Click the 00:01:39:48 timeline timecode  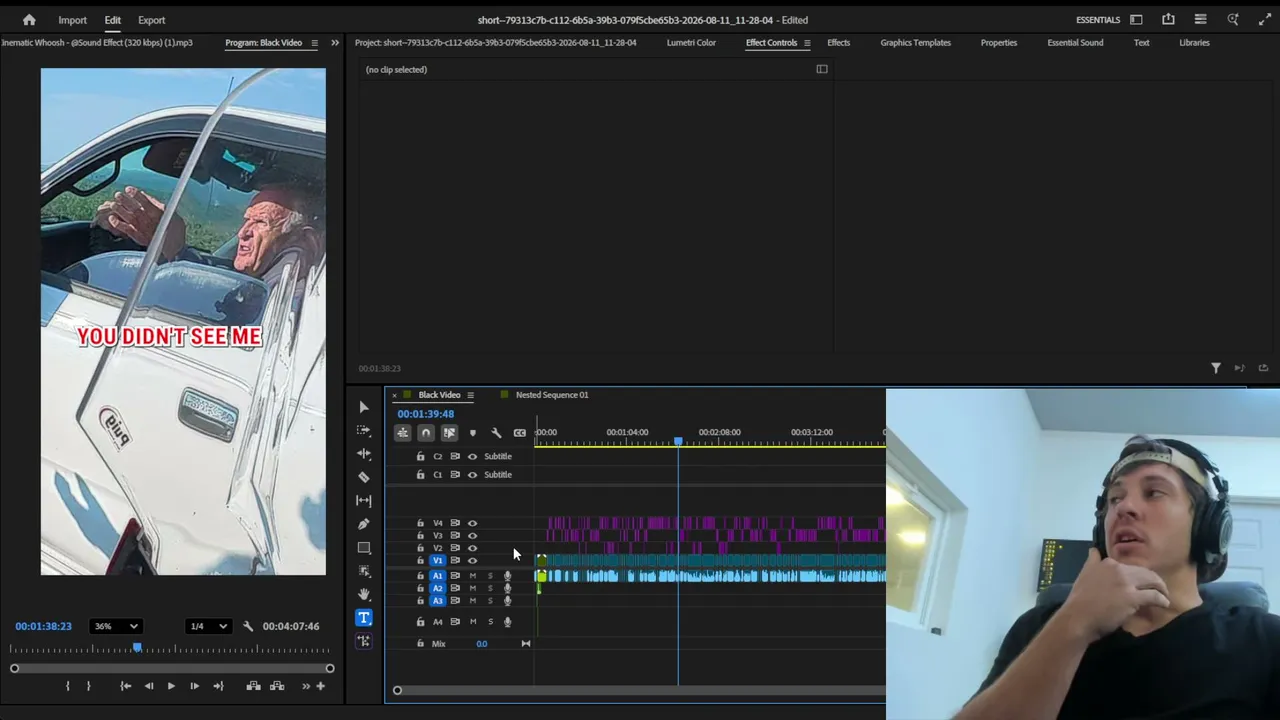pyautogui.click(x=426, y=414)
